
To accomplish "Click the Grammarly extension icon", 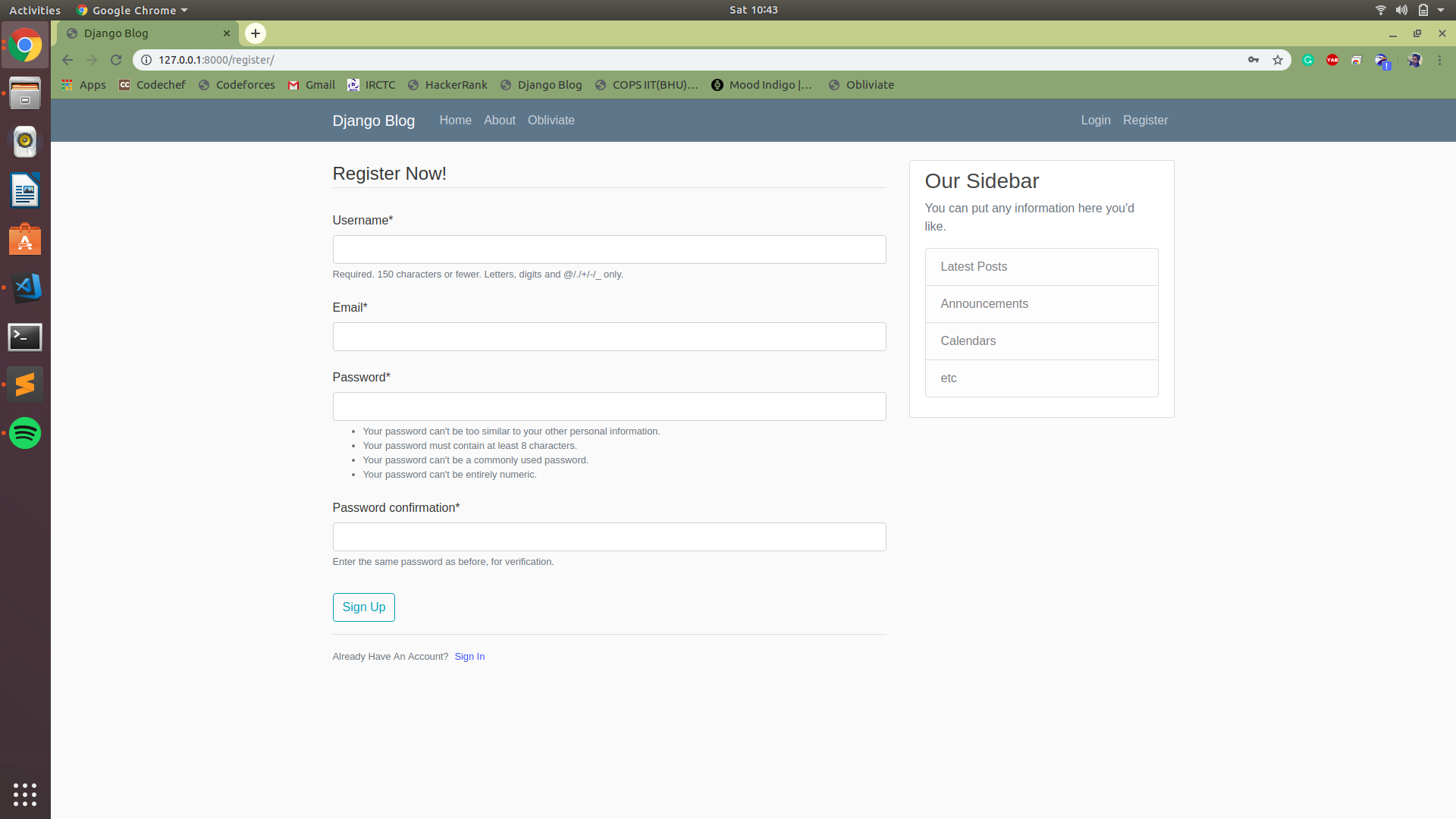I will [x=1308, y=60].
